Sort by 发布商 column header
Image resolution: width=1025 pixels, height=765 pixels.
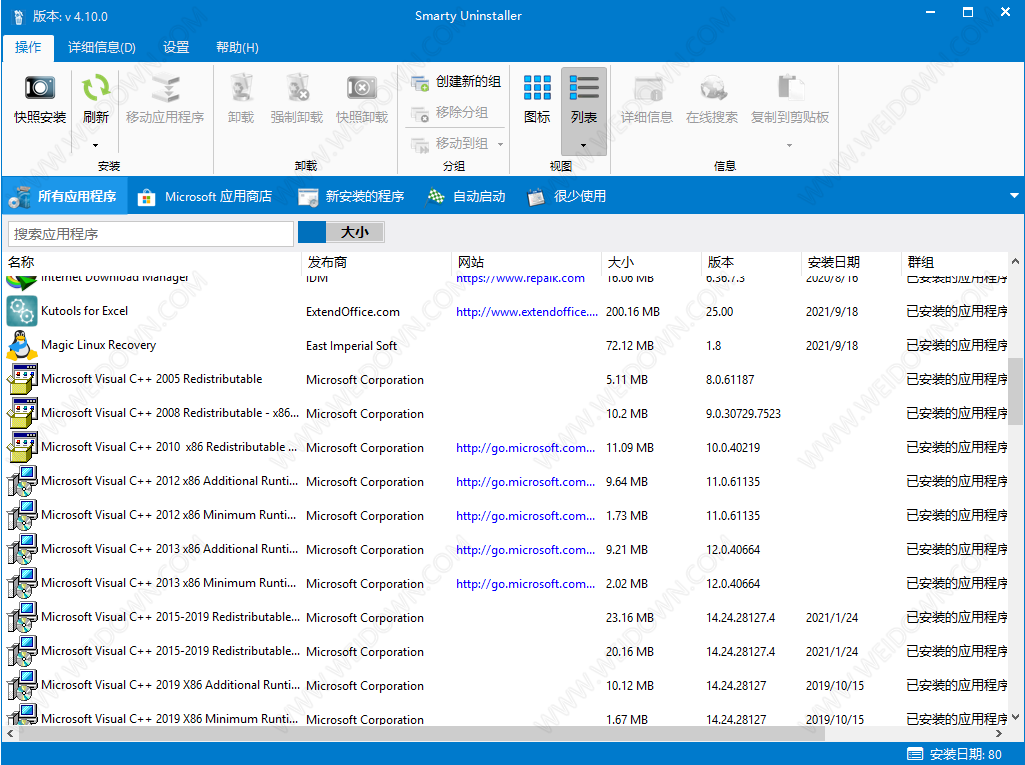(x=328, y=262)
